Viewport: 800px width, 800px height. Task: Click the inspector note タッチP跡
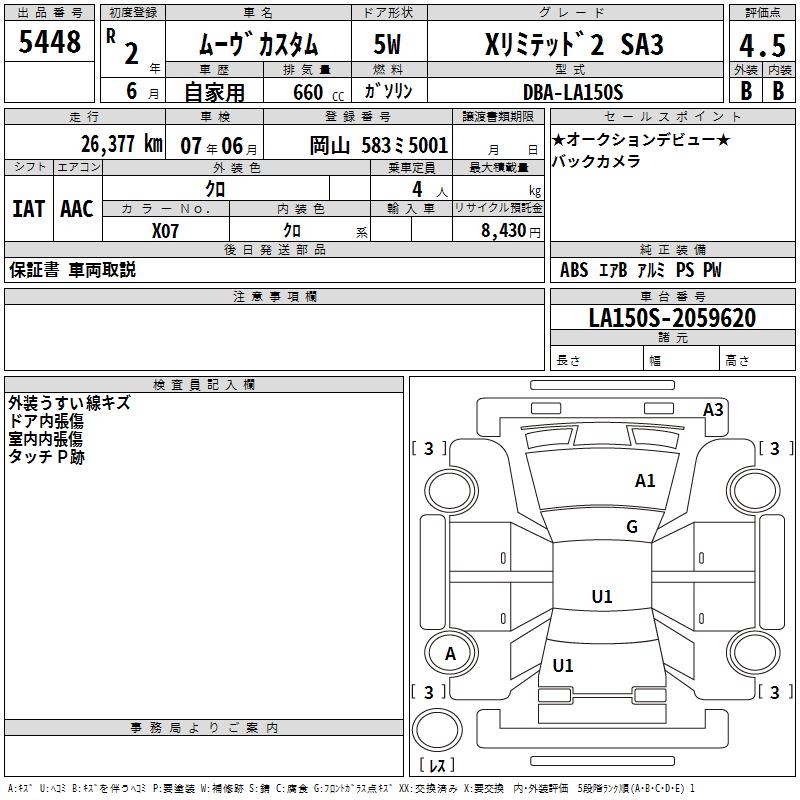click(47, 456)
